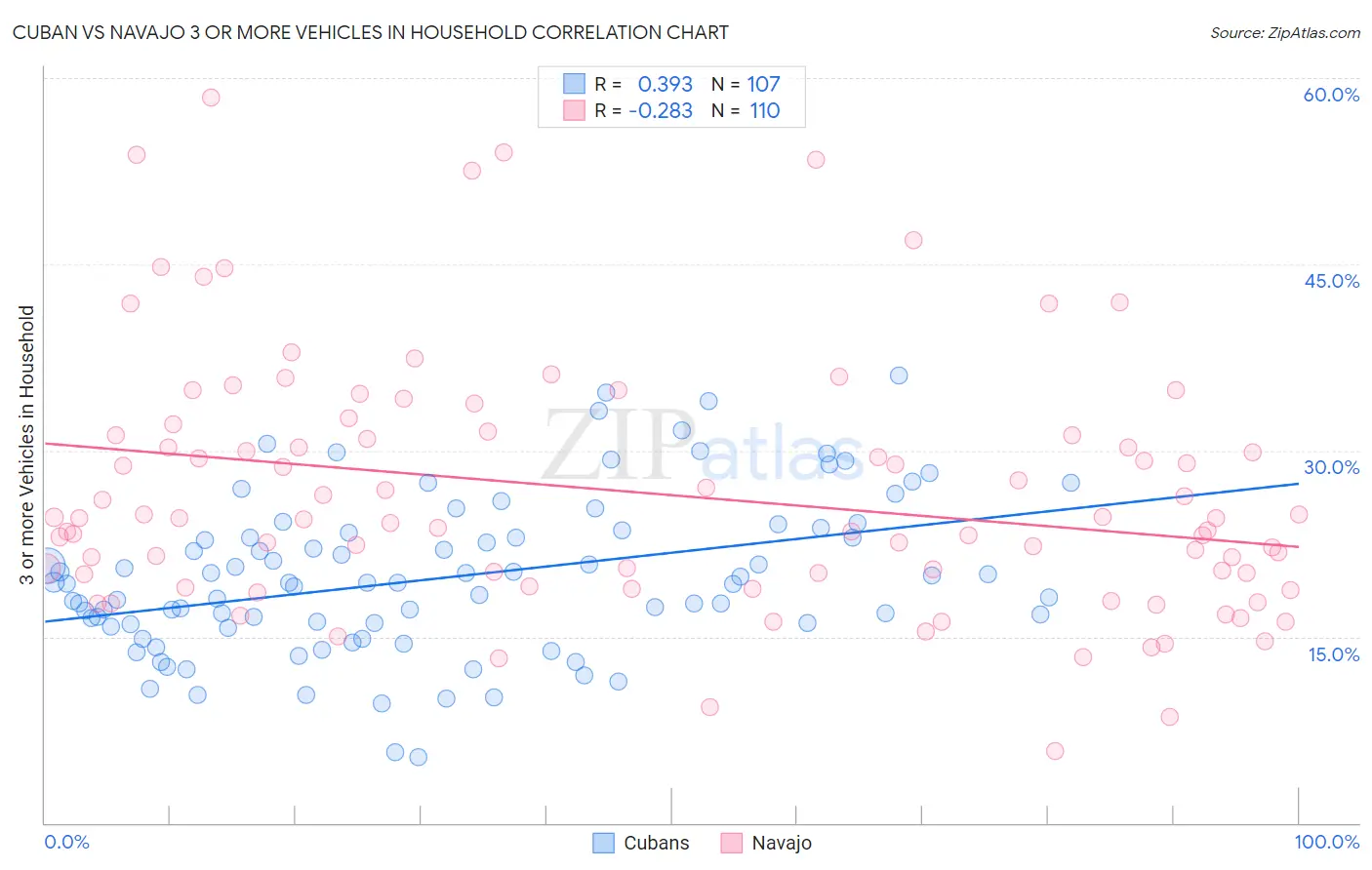
Task: Click the 100.0% x-axis label
Action: click(x=1327, y=842)
